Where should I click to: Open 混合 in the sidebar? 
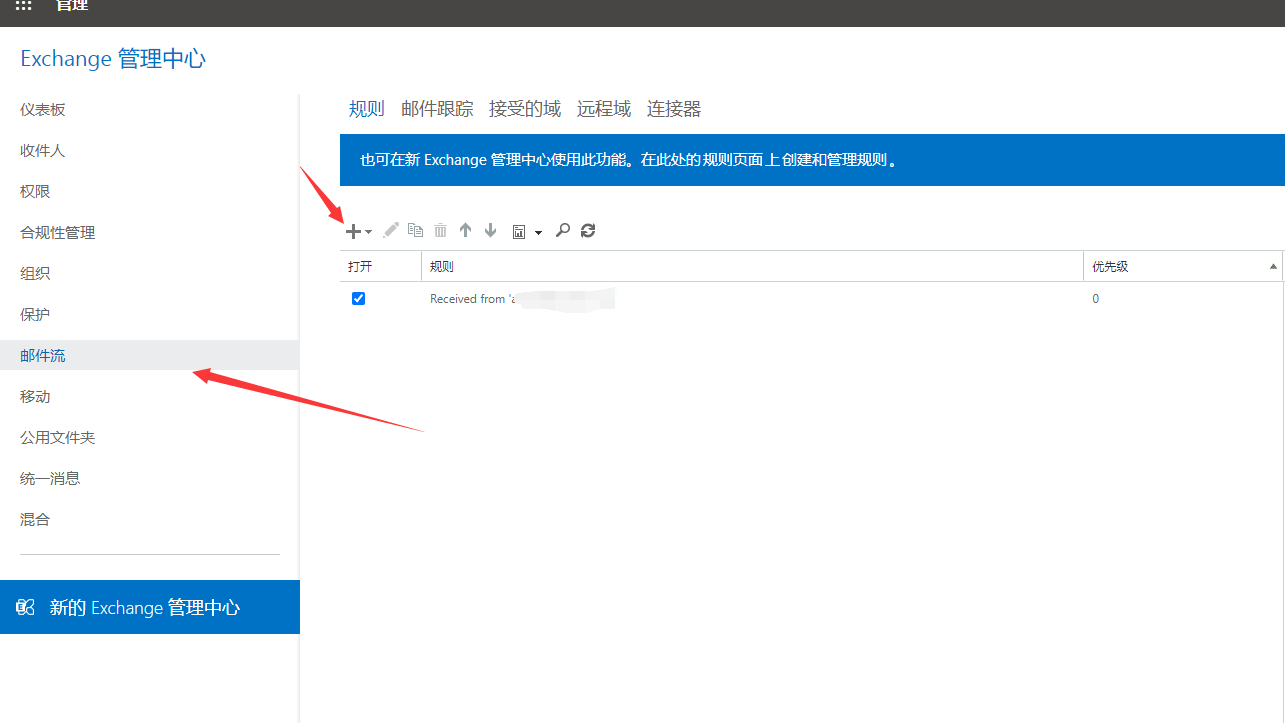click(35, 519)
